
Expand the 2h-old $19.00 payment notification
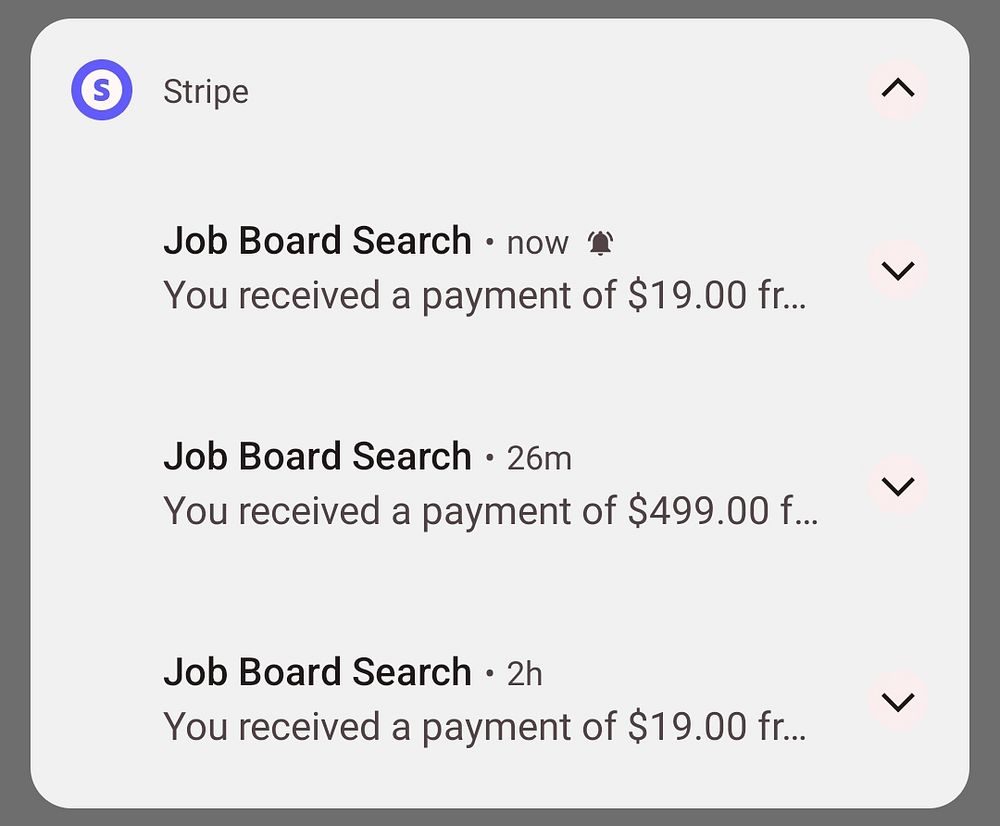898,701
